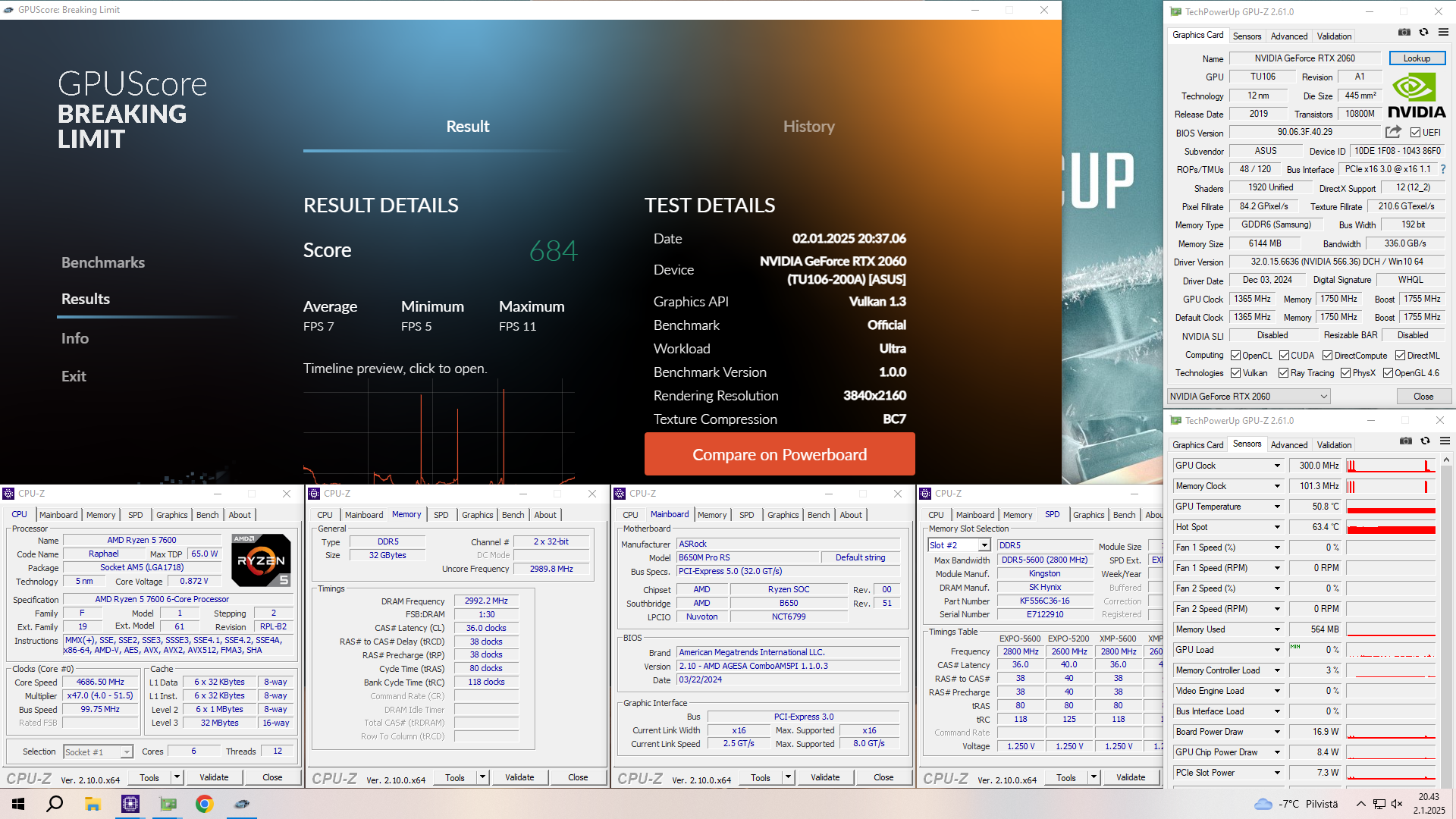Open the Windows Start menu
Image resolution: width=1456 pixels, height=819 pixels.
tap(18, 804)
